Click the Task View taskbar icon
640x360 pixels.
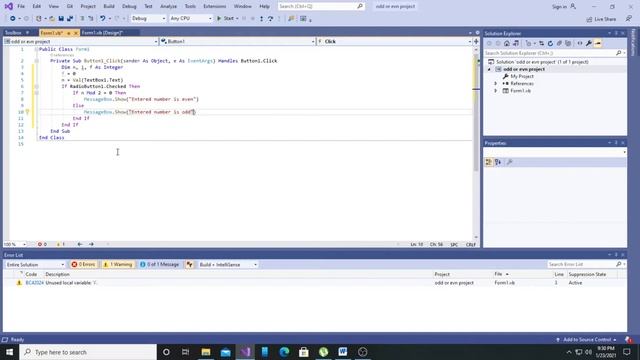[185, 352]
